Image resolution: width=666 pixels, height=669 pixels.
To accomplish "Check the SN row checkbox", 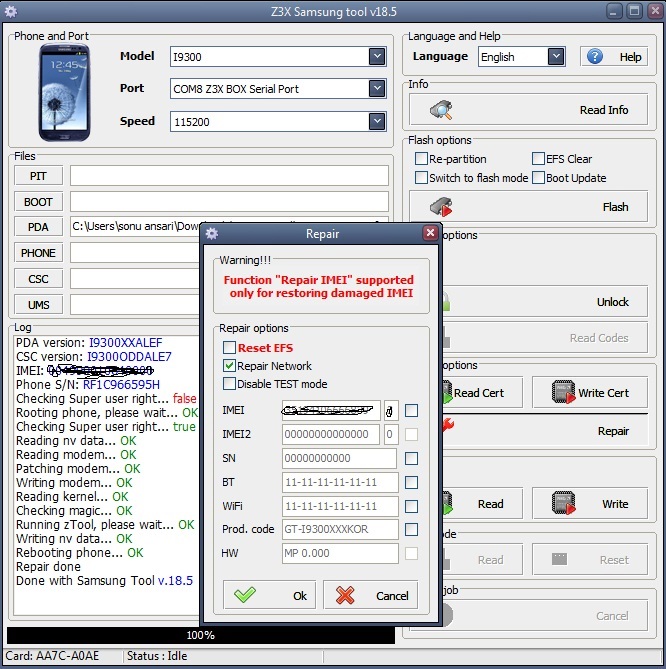I will click(x=411, y=458).
